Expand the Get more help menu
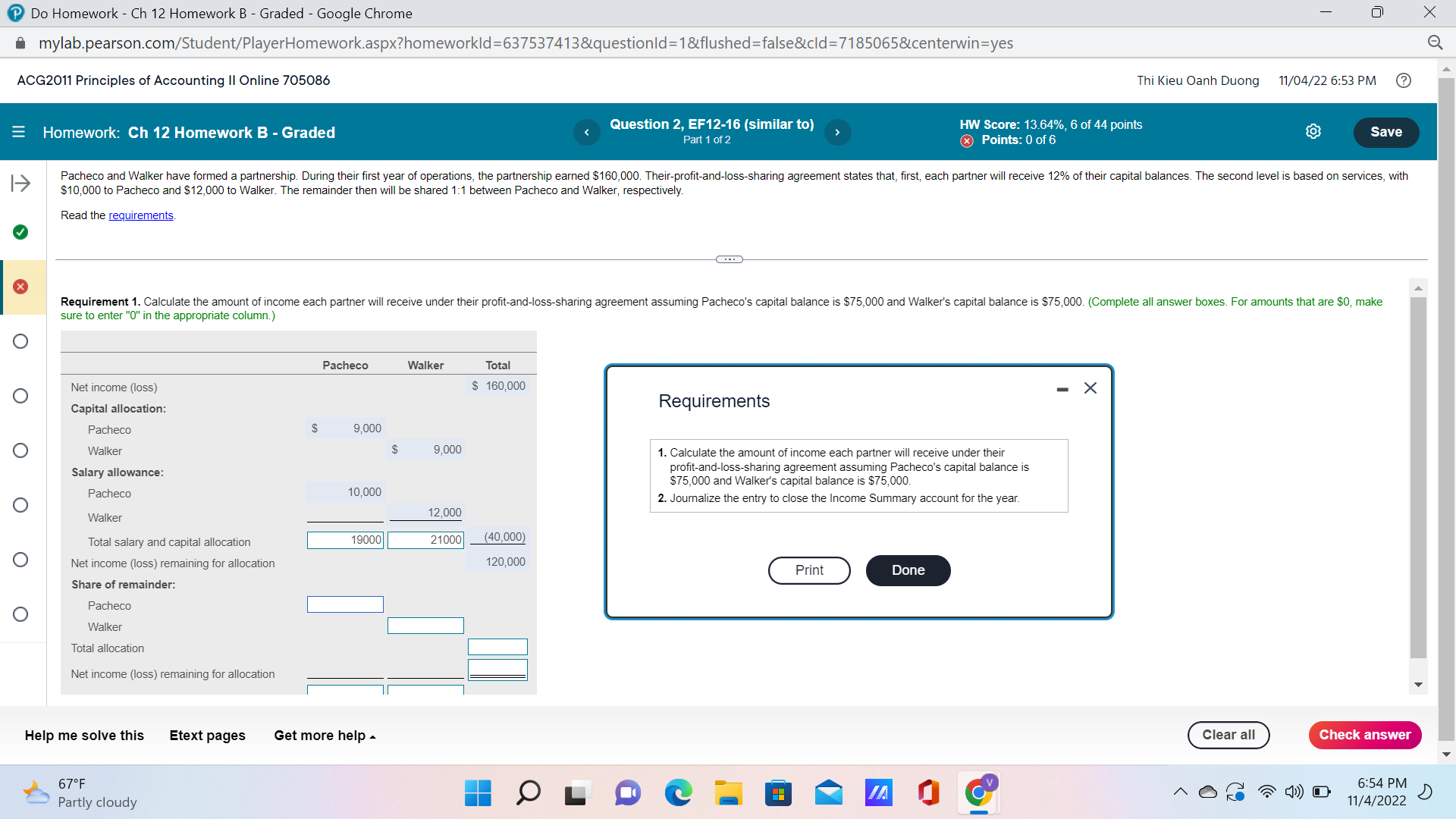Viewport: 1456px width, 819px height. pyautogui.click(x=325, y=736)
